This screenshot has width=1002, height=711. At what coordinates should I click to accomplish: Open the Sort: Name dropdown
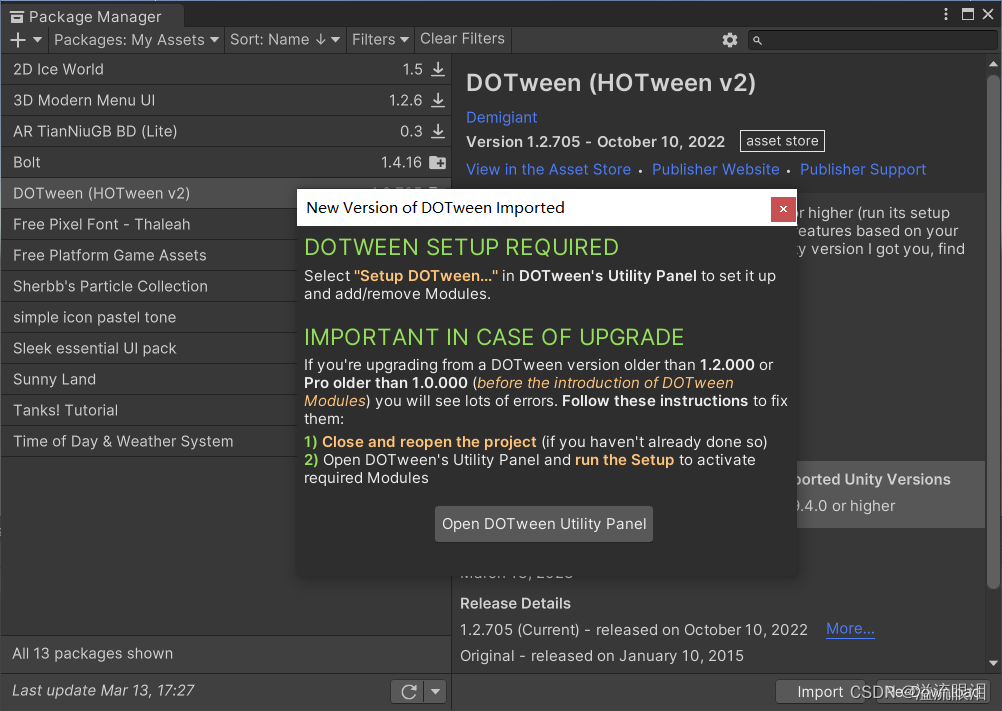click(x=284, y=40)
